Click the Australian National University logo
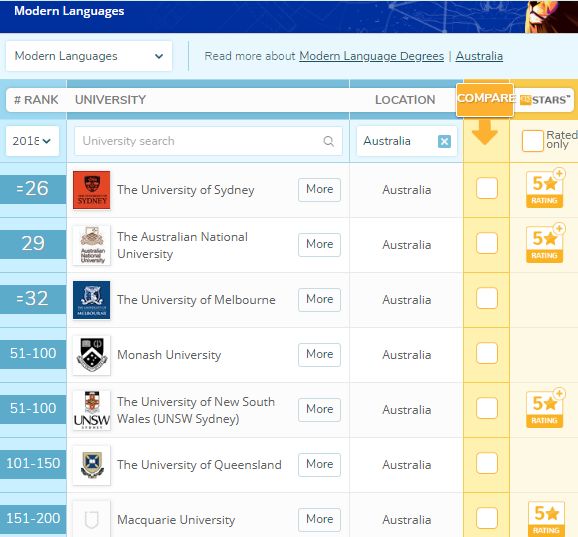 (x=91, y=245)
